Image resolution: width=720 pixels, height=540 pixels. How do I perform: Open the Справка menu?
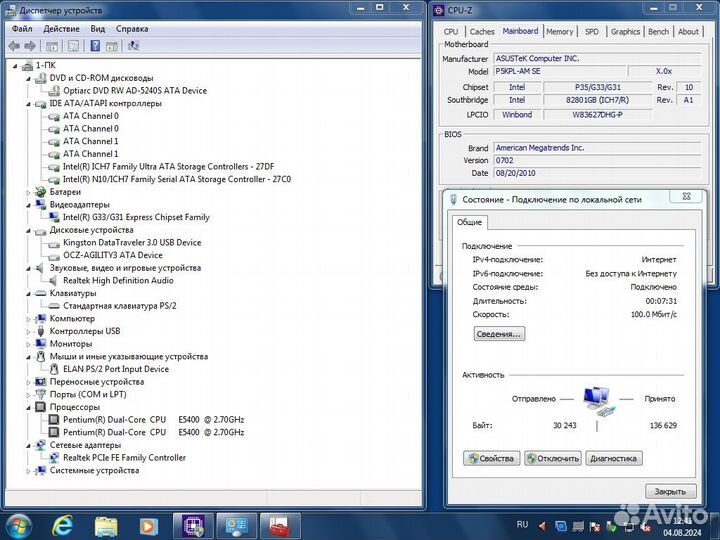pyautogui.click(x=132, y=29)
